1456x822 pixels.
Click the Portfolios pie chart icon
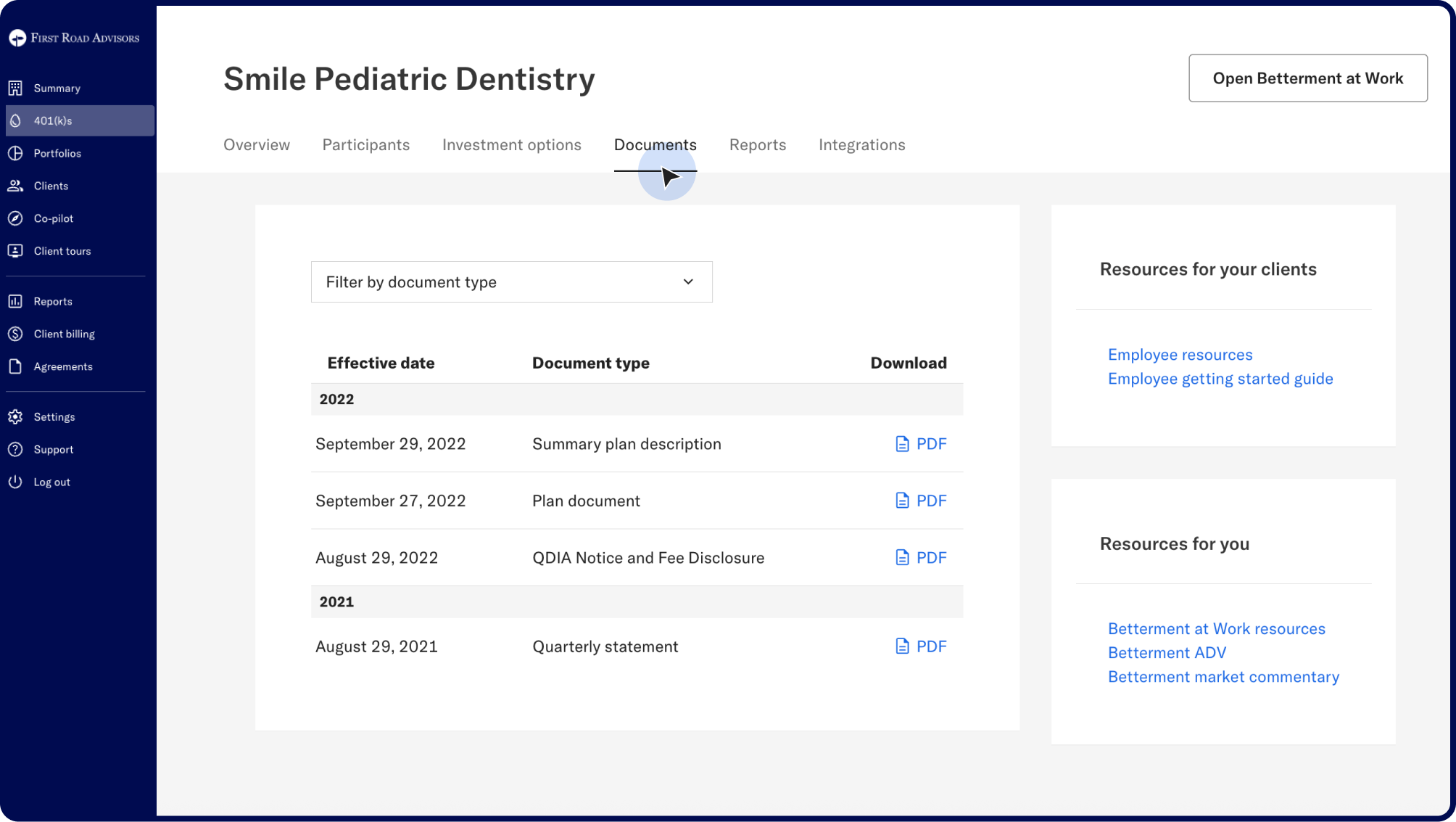click(15, 154)
